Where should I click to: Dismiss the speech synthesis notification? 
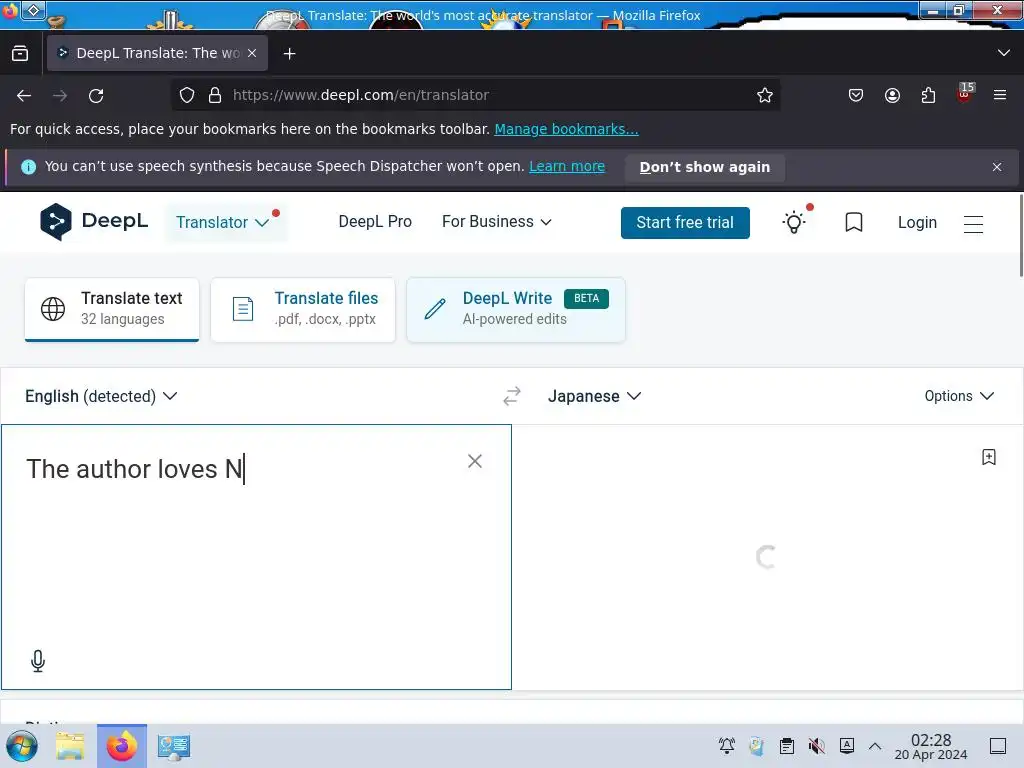click(x=997, y=167)
